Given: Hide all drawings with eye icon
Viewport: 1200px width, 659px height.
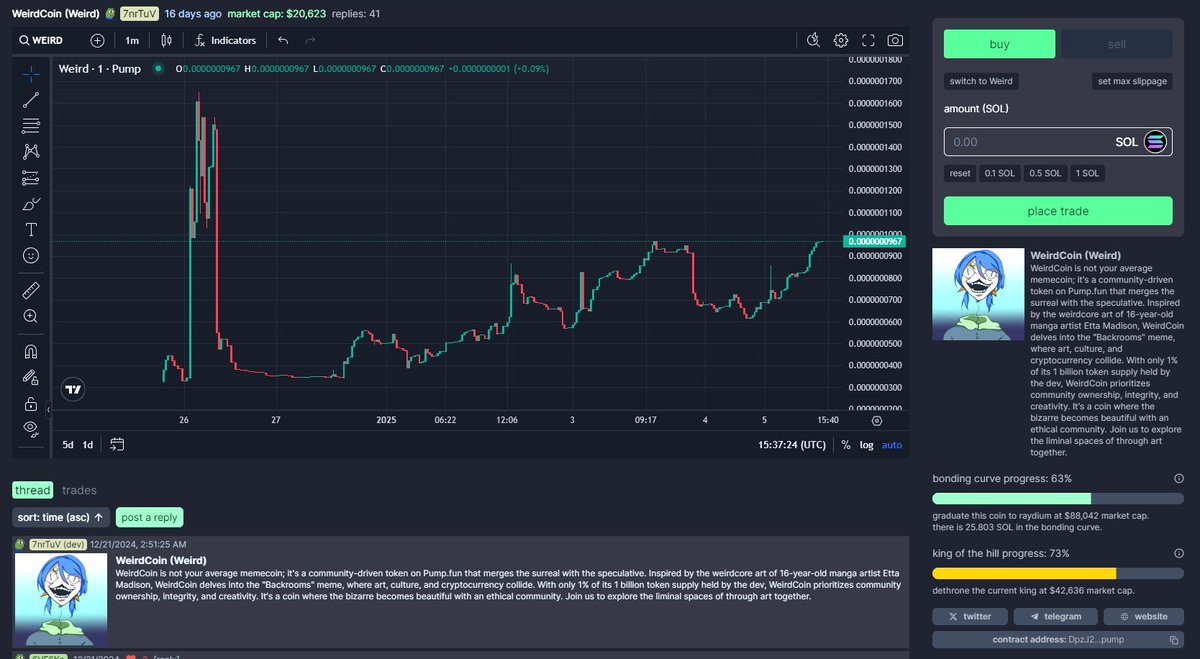Looking at the screenshot, I should (x=31, y=430).
